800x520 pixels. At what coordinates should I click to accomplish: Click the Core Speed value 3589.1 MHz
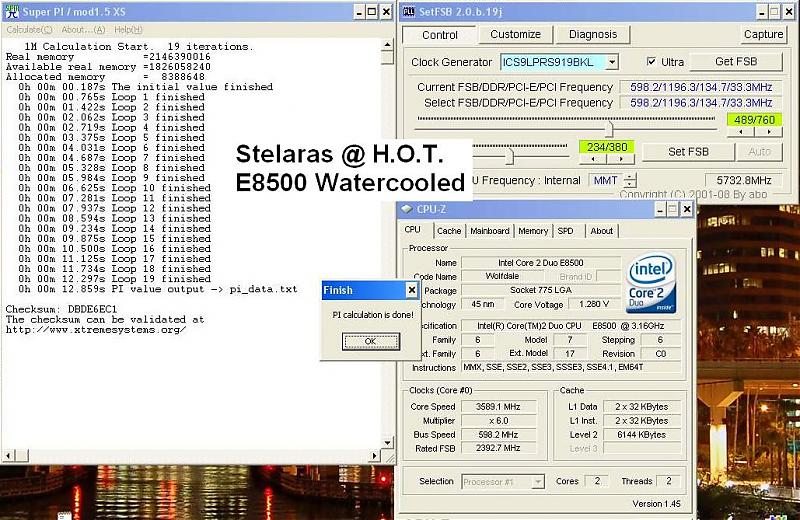498,407
